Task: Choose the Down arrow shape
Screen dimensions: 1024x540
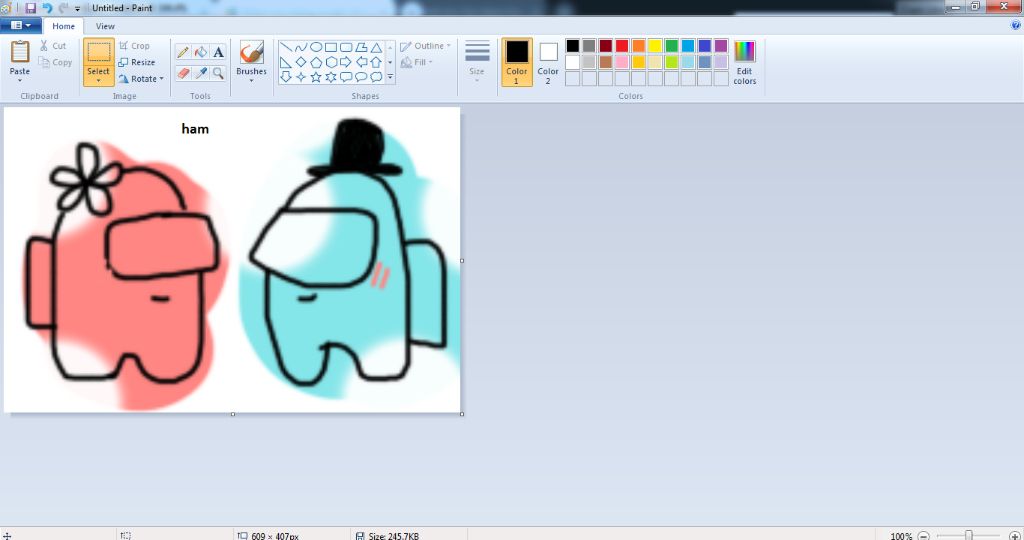Action: 286,77
